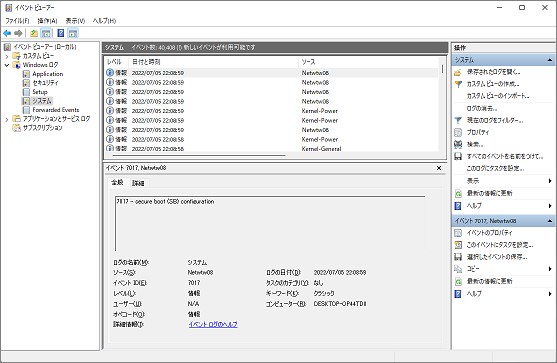Click 現在のログをフィルター funnel icon
Viewport: 557px width, 363px height.
458,120
